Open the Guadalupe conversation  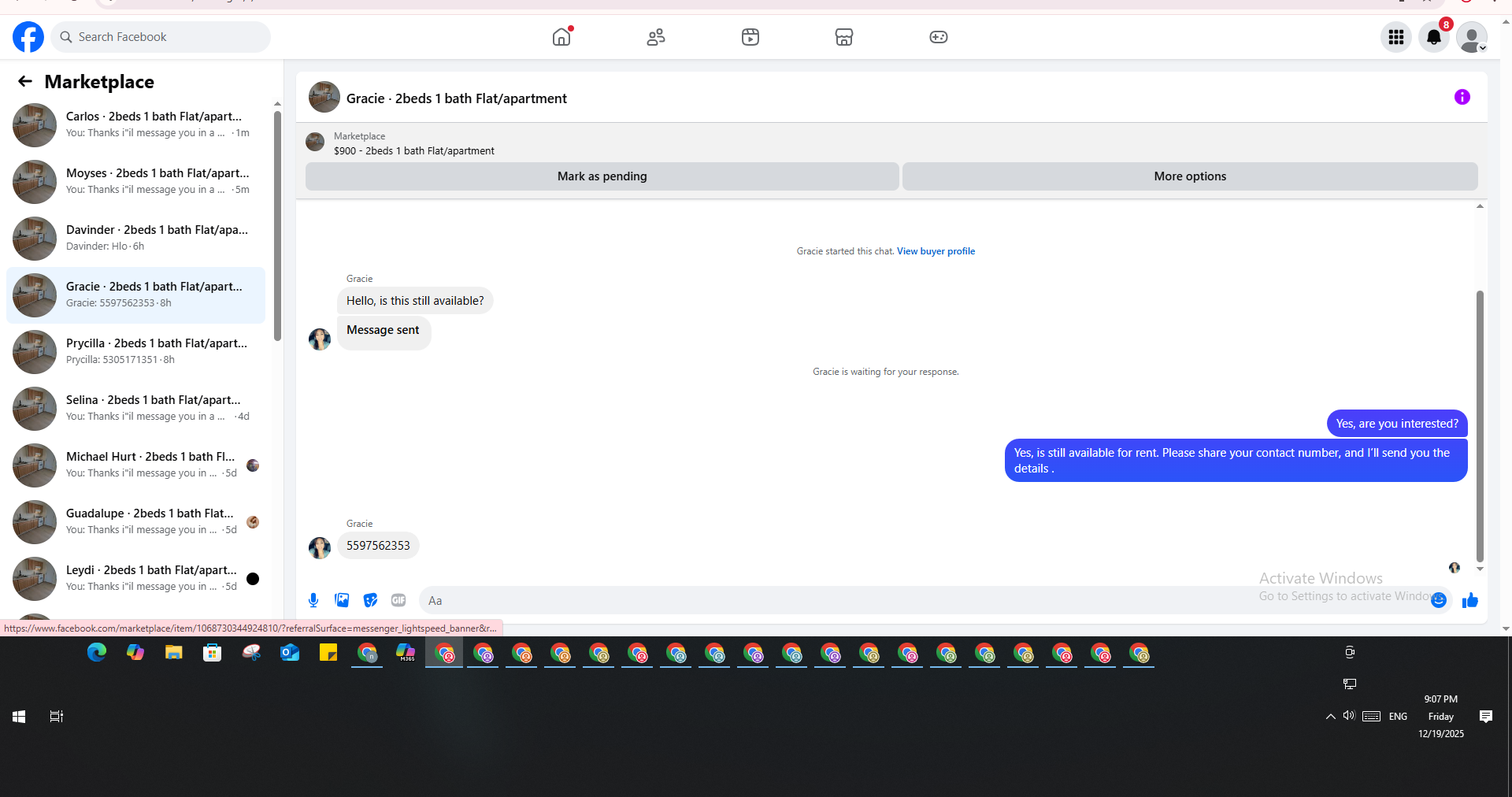point(135,521)
